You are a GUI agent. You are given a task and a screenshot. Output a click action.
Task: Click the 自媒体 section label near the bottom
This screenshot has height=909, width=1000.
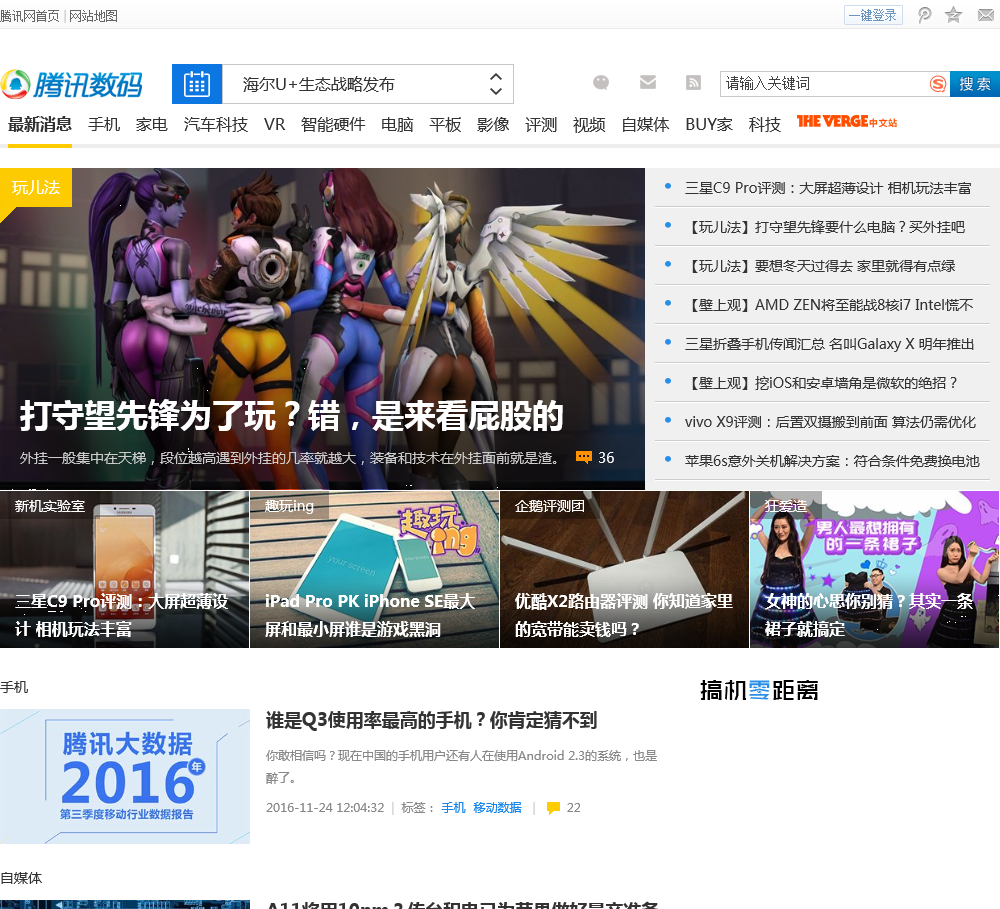(x=21, y=878)
